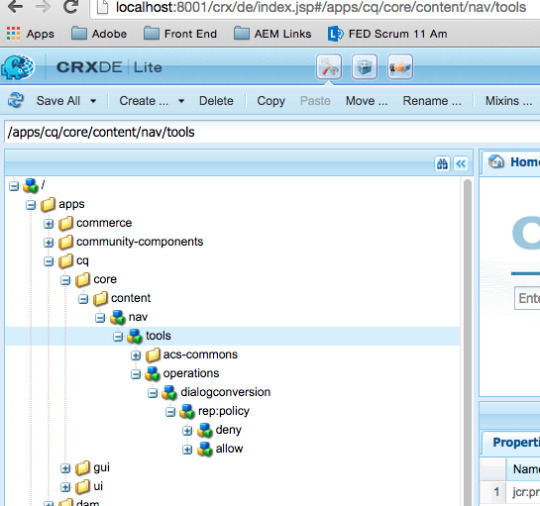This screenshot has height=506, width=540.
Task: Open the Package Share plug icon
Action: point(400,66)
